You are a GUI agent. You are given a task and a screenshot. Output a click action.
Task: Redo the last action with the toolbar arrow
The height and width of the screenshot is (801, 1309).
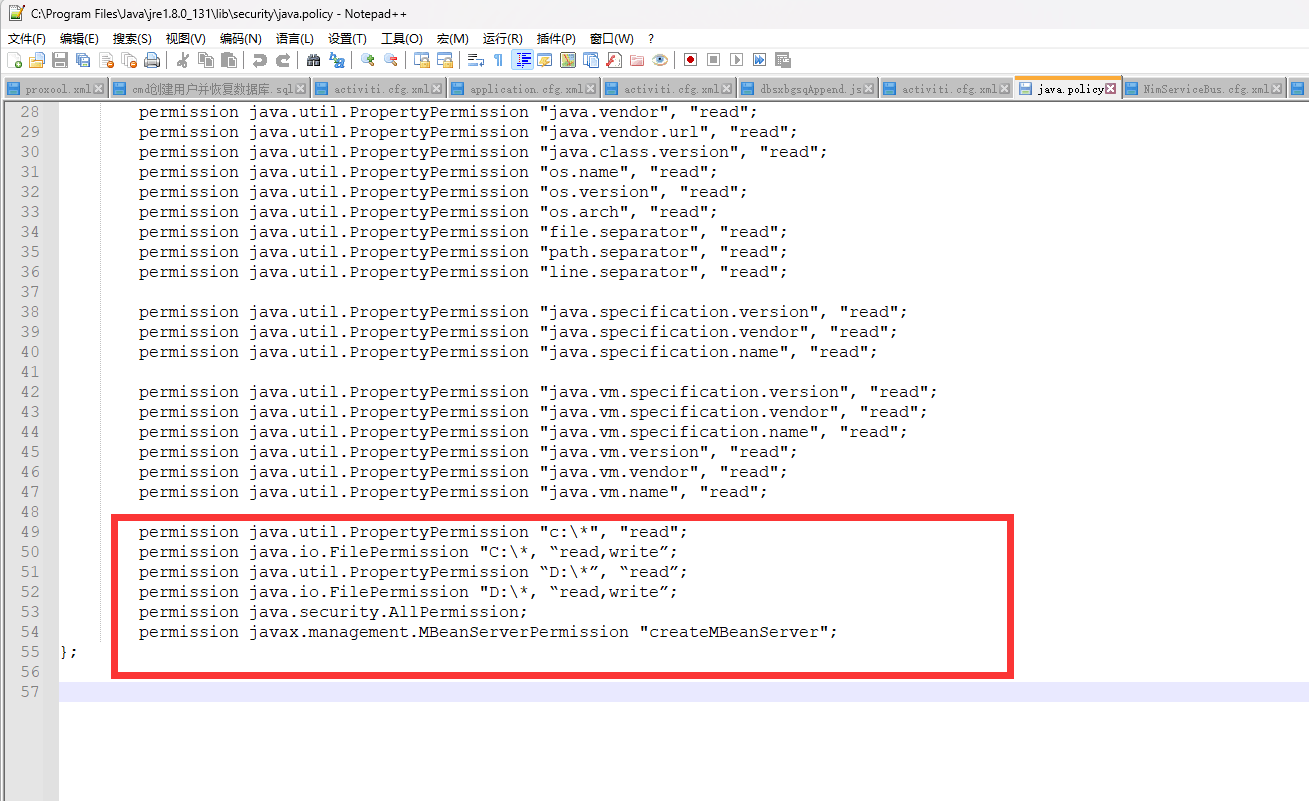click(x=283, y=60)
